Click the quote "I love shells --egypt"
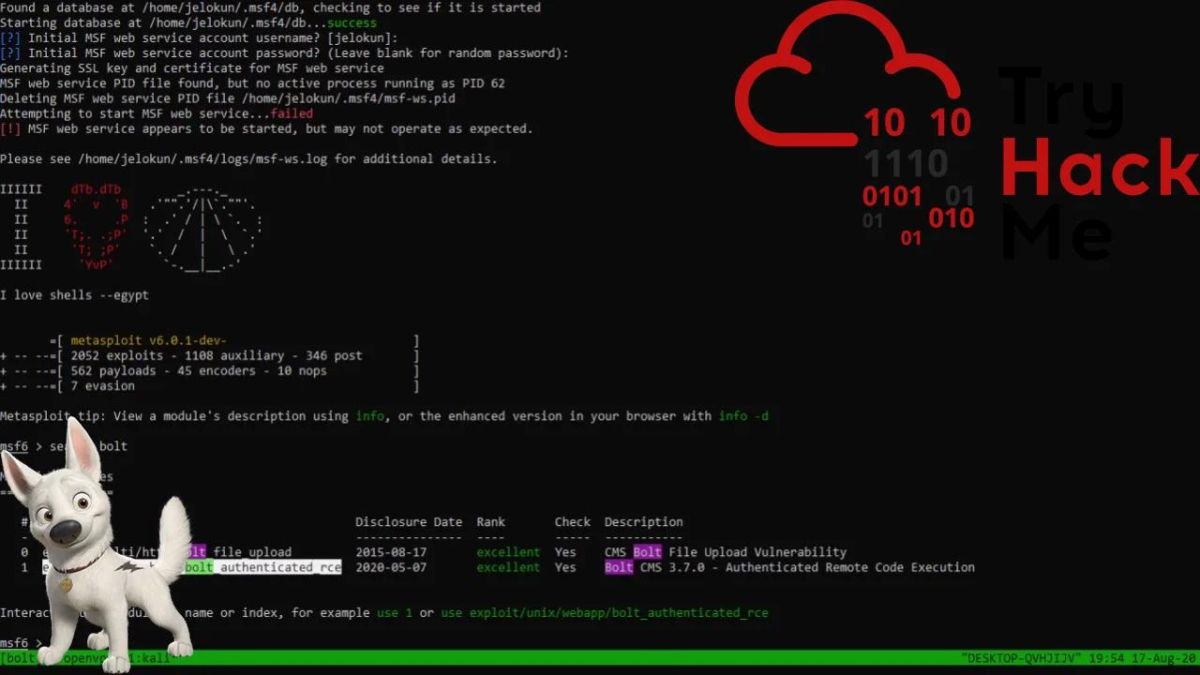Image resolution: width=1200 pixels, height=675 pixels. coord(74,295)
